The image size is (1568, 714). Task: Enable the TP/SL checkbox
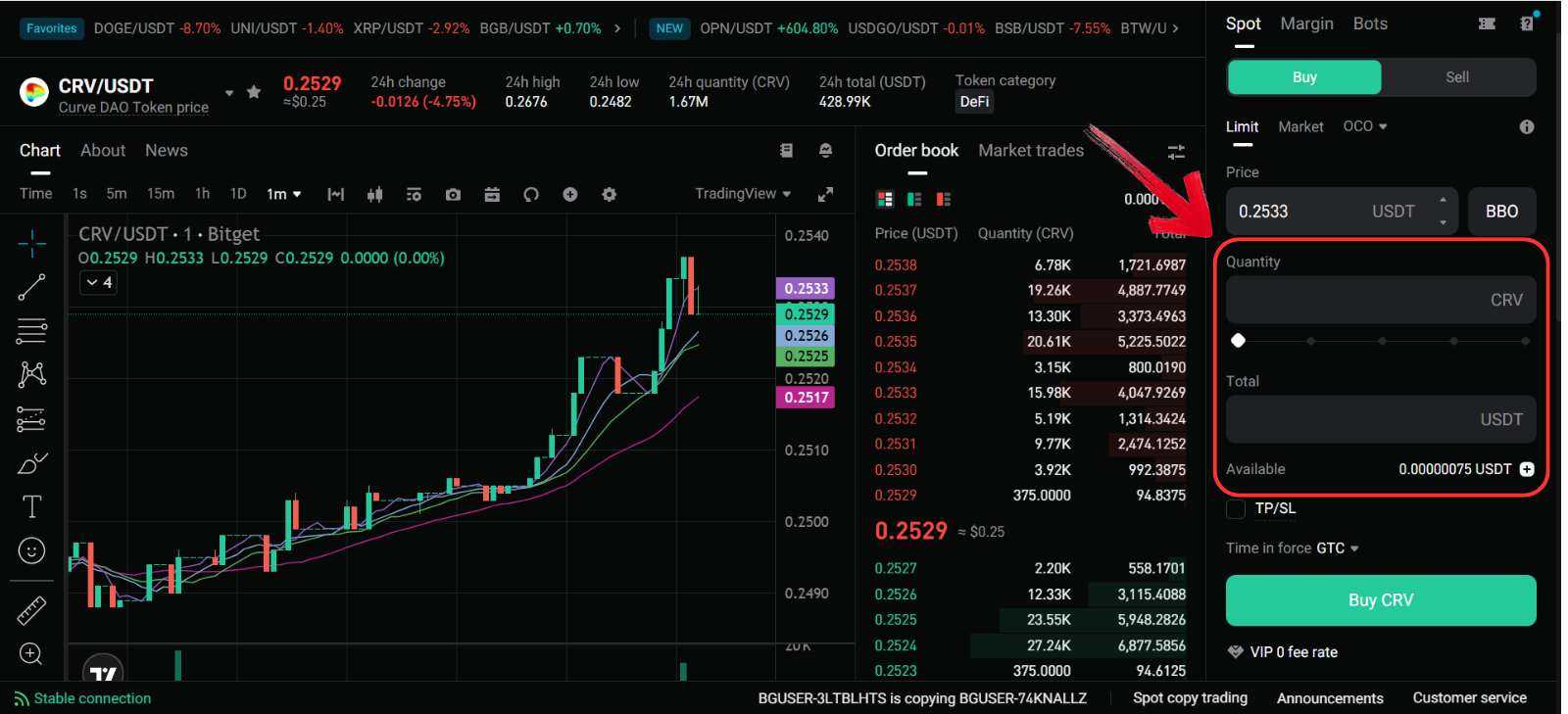pos(1236,508)
